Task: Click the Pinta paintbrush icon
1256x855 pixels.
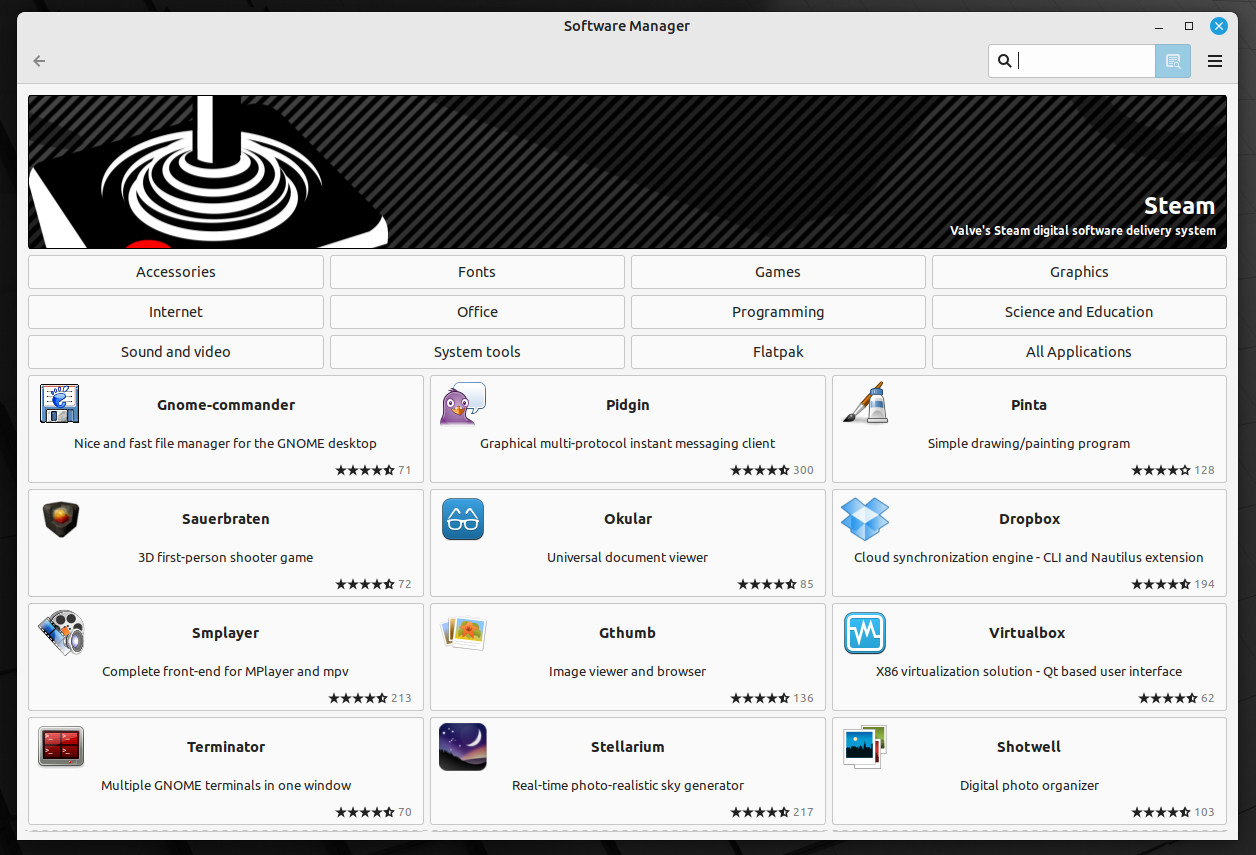Action: pos(864,404)
